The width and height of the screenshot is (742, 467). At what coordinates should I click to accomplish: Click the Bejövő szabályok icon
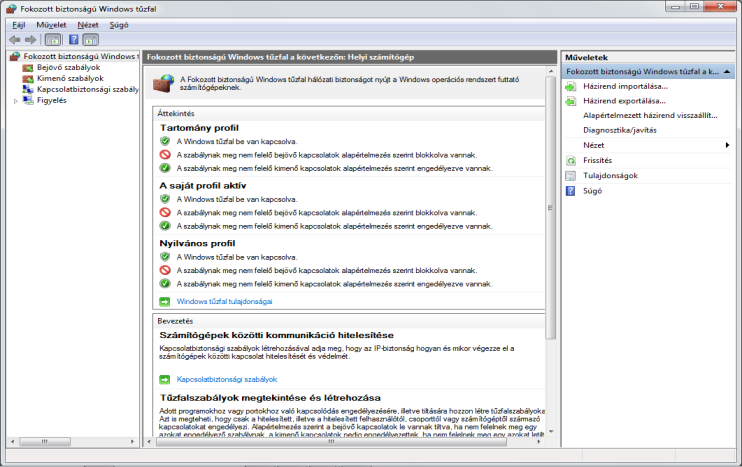pyautogui.click(x=28, y=68)
